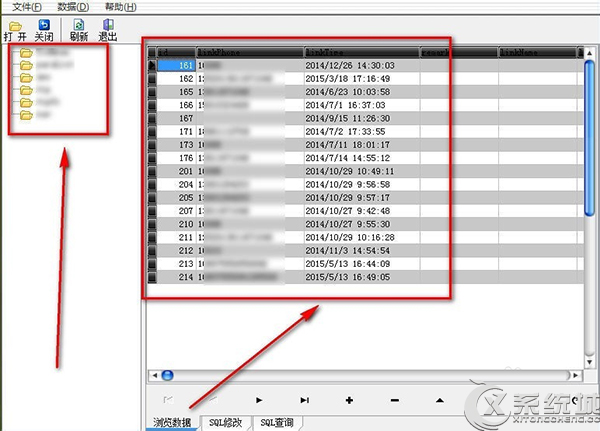Image resolution: width=600 pixels, height=431 pixels.
Task: Click the horizontal scrollbar left arrow
Action: pyautogui.click(x=154, y=375)
